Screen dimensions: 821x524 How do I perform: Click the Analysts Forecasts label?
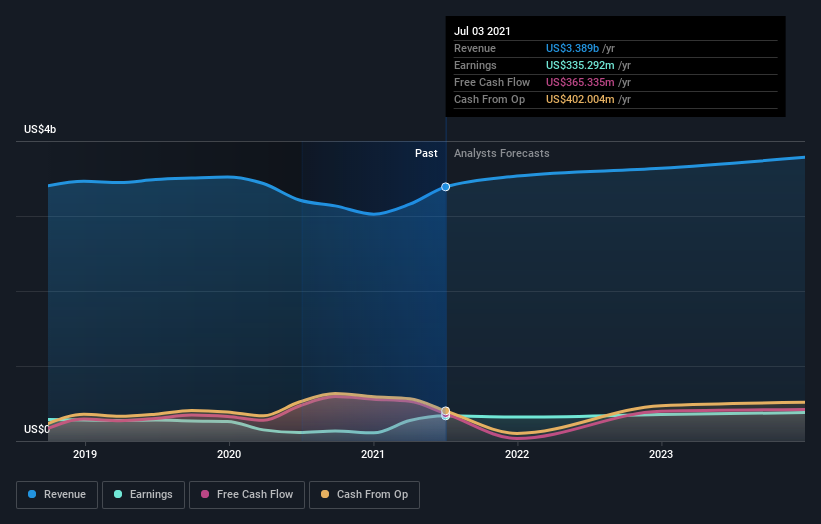(502, 153)
